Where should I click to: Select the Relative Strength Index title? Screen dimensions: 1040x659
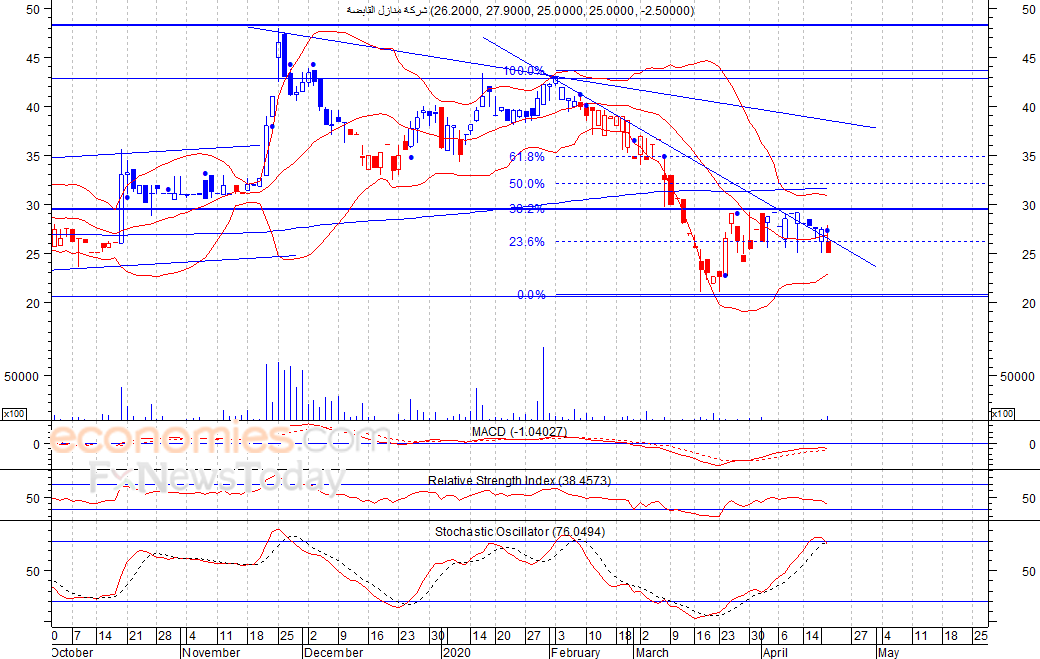[519, 481]
